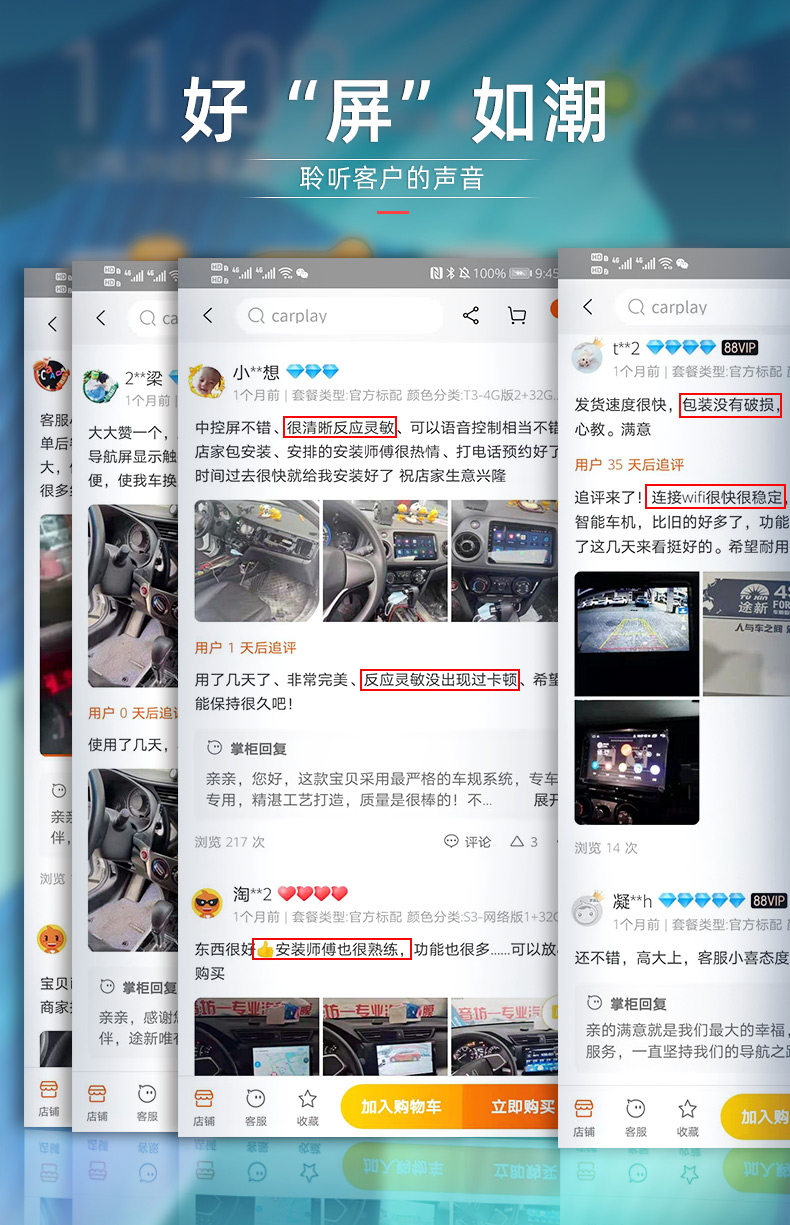This screenshot has width=790, height=1225.
Task: Open the reversing camera photo in the right review
Action: point(637,634)
